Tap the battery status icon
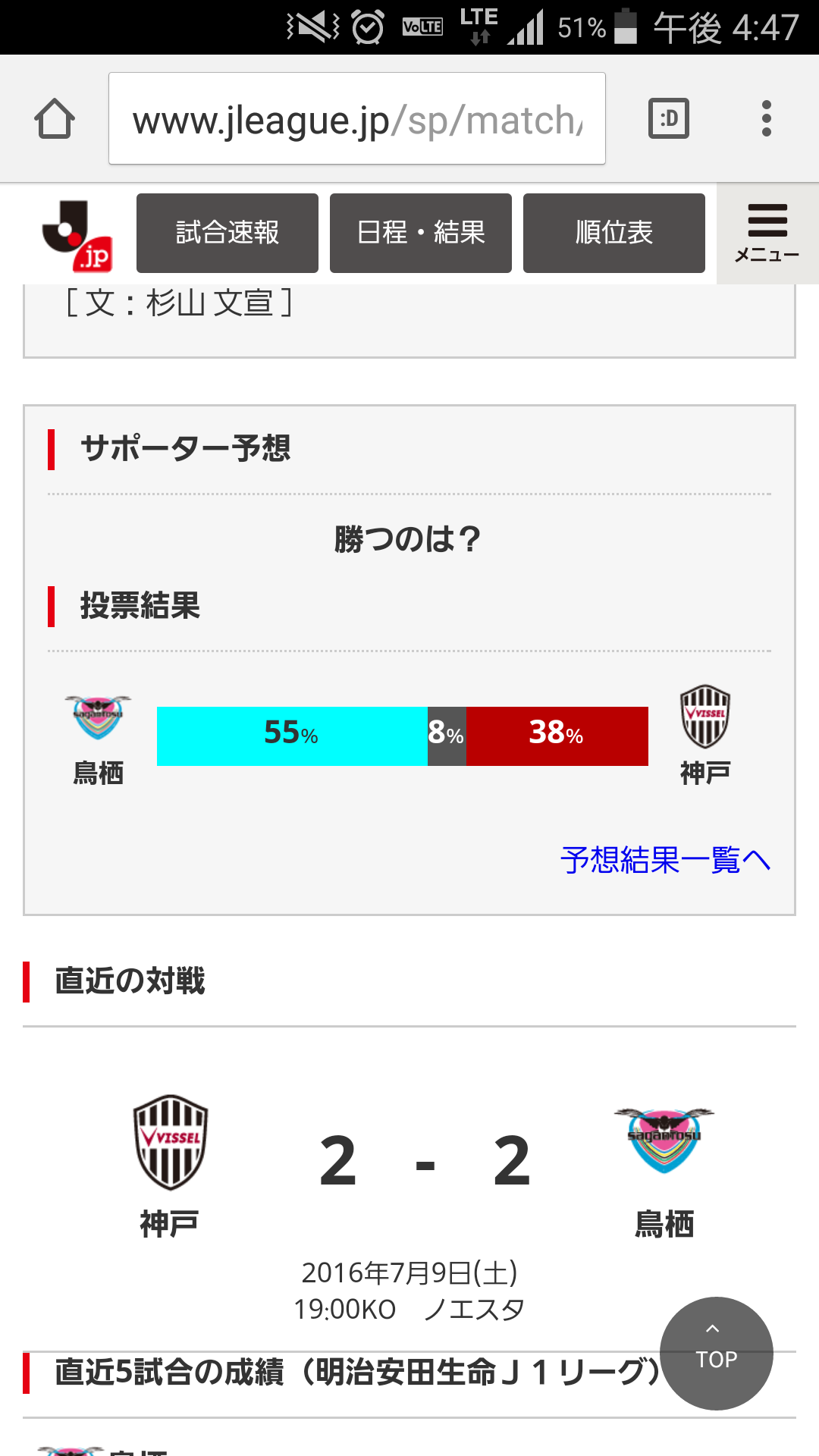The height and width of the screenshot is (1456, 819). [x=626, y=27]
